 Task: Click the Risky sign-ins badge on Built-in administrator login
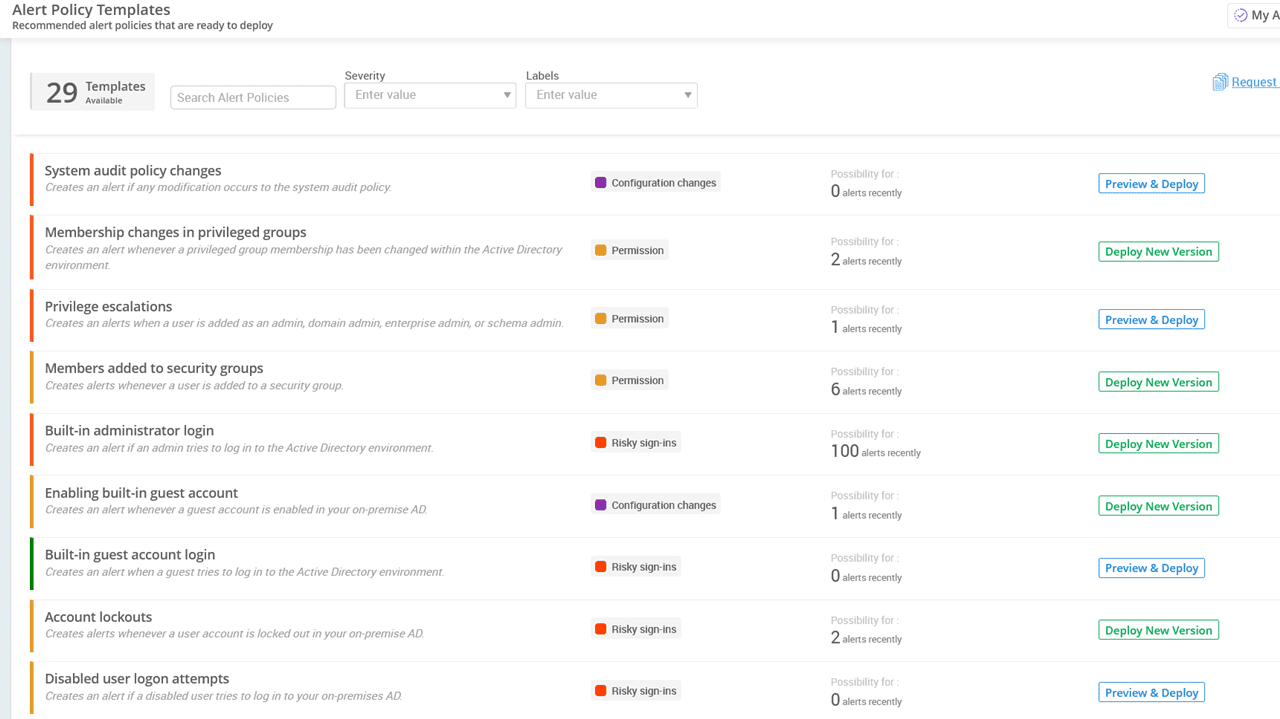click(x=636, y=442)
